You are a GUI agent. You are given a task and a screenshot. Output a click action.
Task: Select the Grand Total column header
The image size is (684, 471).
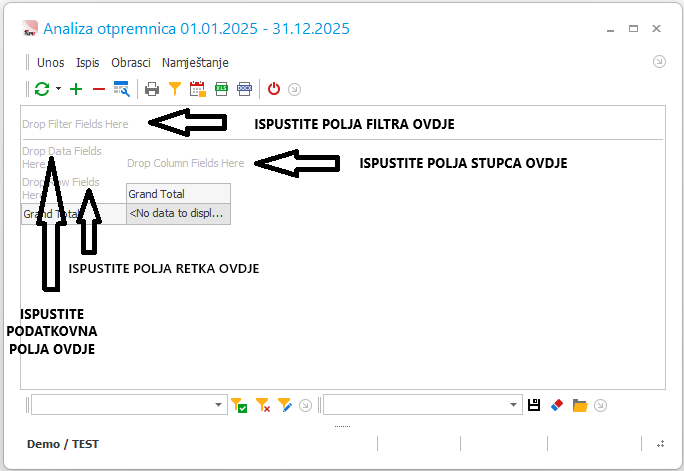click(178, 194)
